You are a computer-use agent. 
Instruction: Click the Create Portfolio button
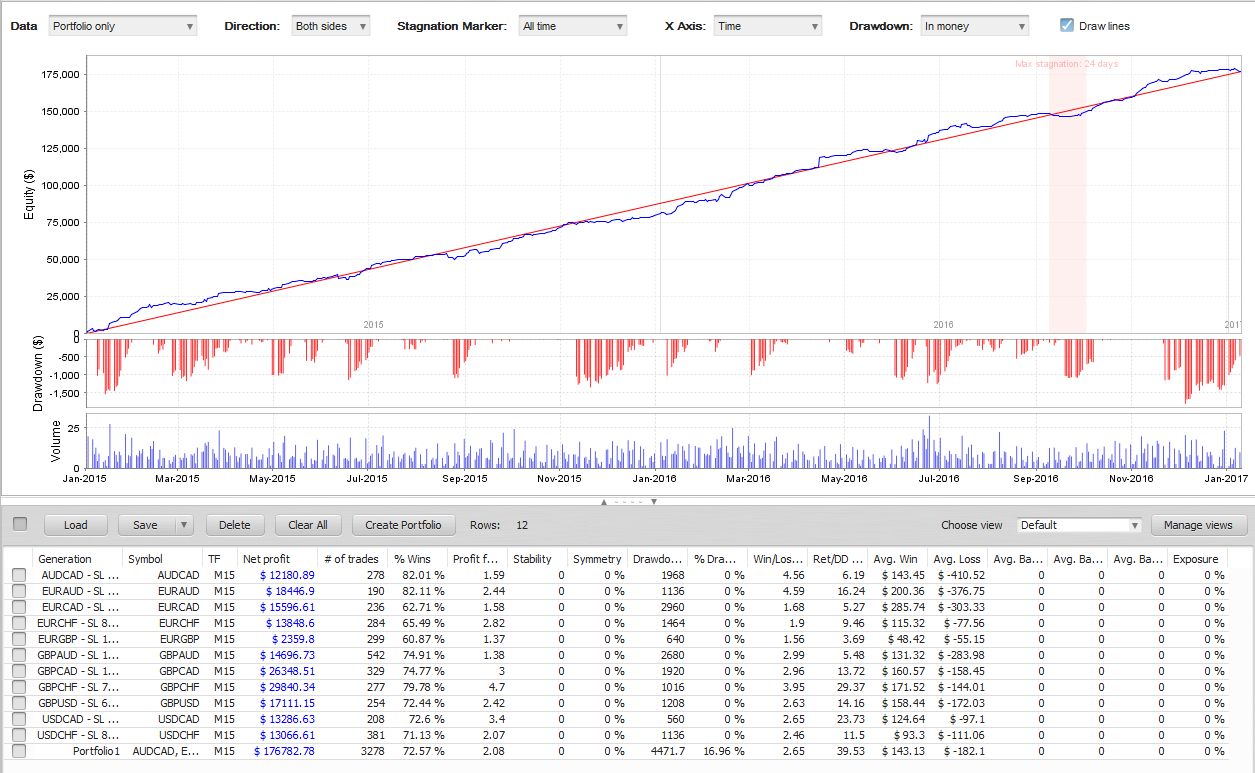pos(404,525)
